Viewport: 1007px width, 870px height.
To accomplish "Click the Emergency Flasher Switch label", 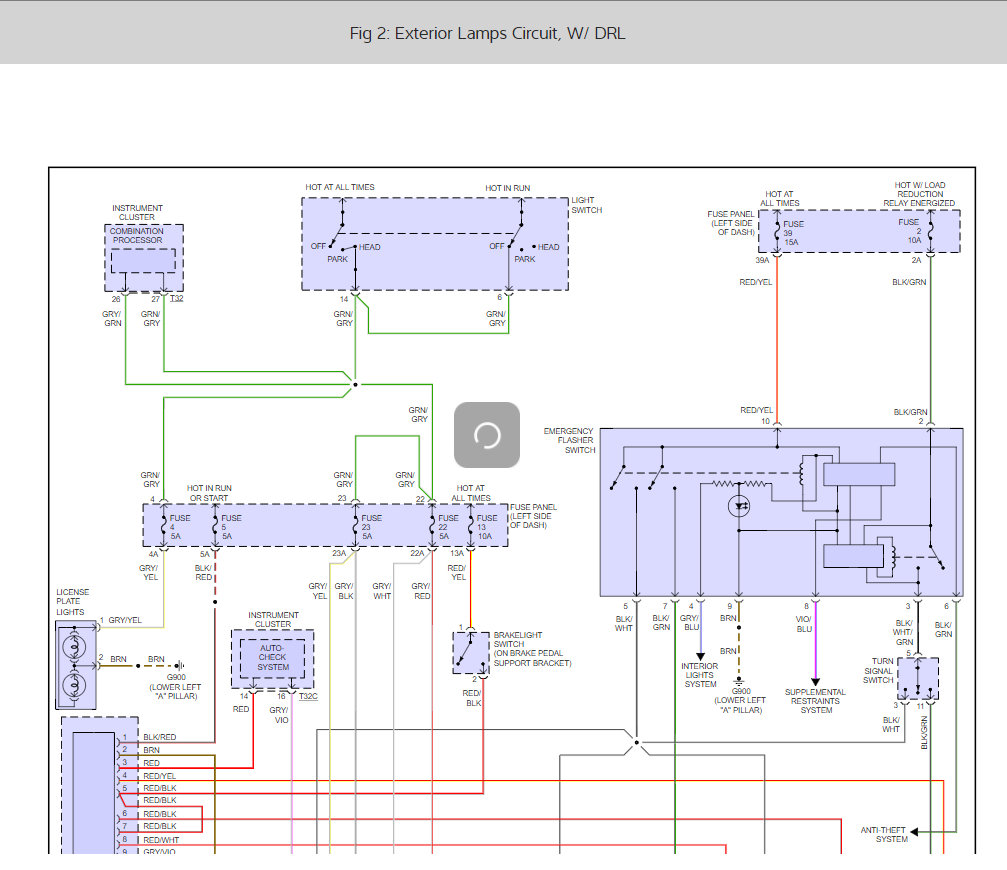I will 568,440.
